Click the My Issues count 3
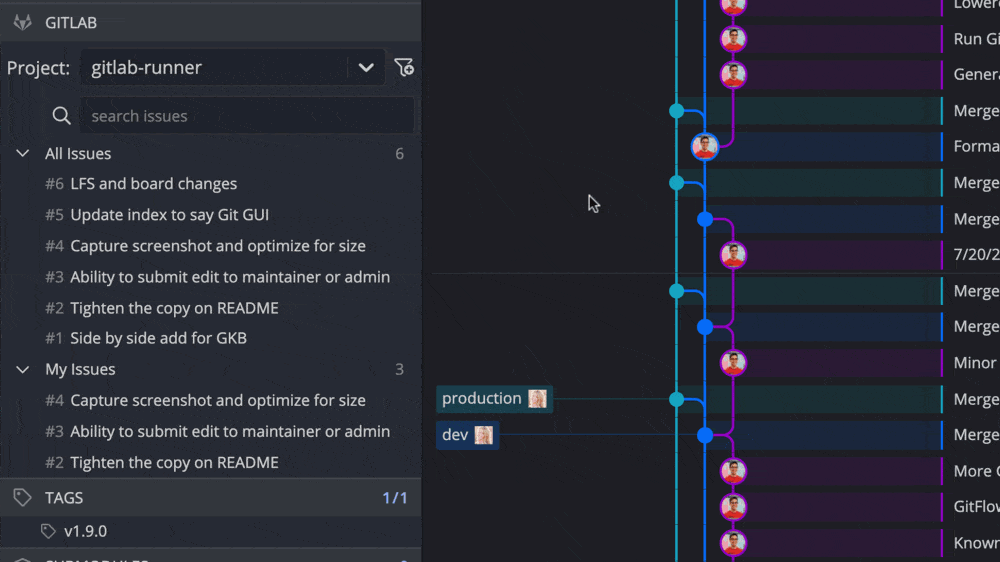This screenshot has height=562, width=1000. point(399,369)
